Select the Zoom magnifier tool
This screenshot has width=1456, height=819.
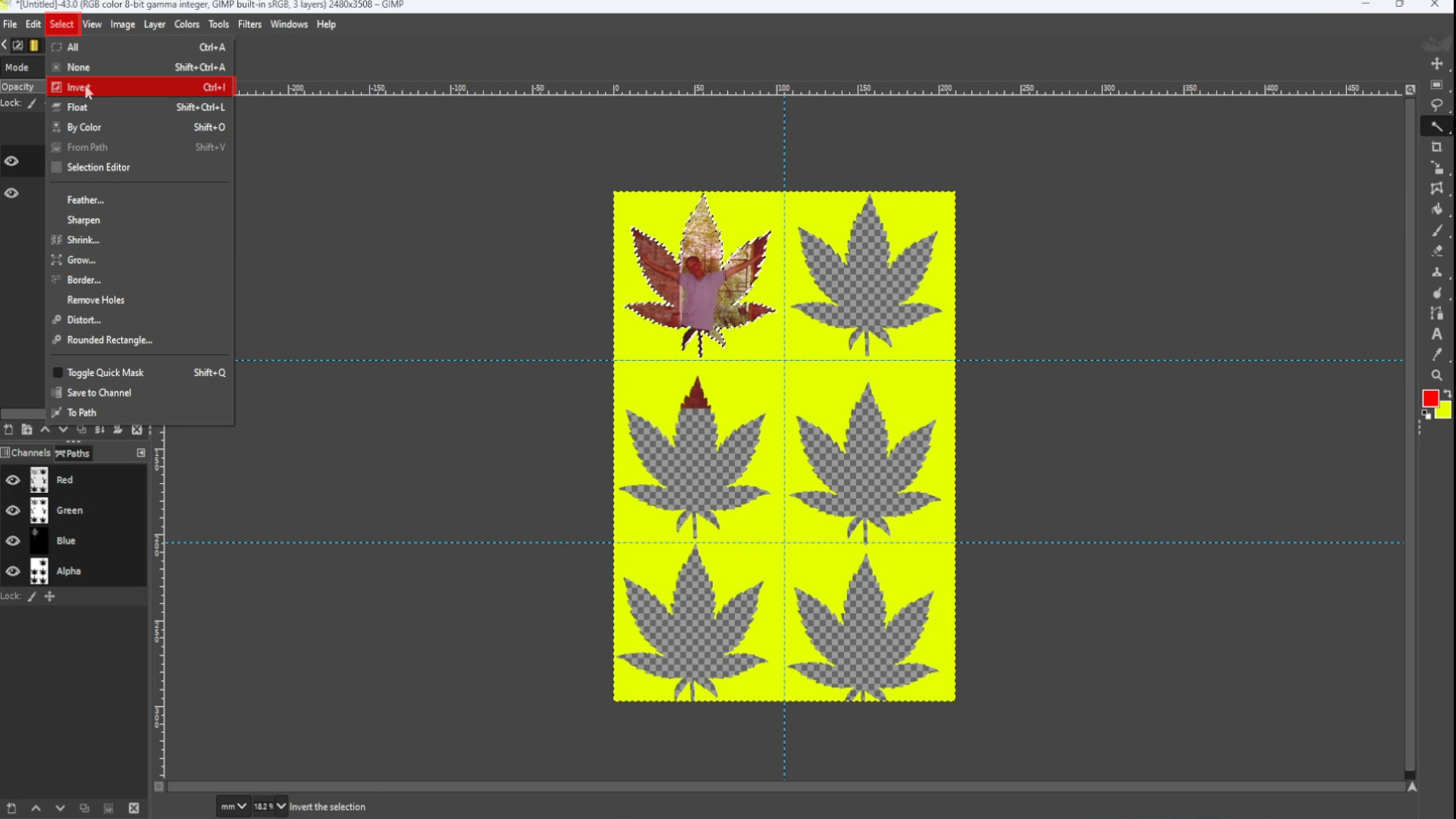pos(1436,375)
